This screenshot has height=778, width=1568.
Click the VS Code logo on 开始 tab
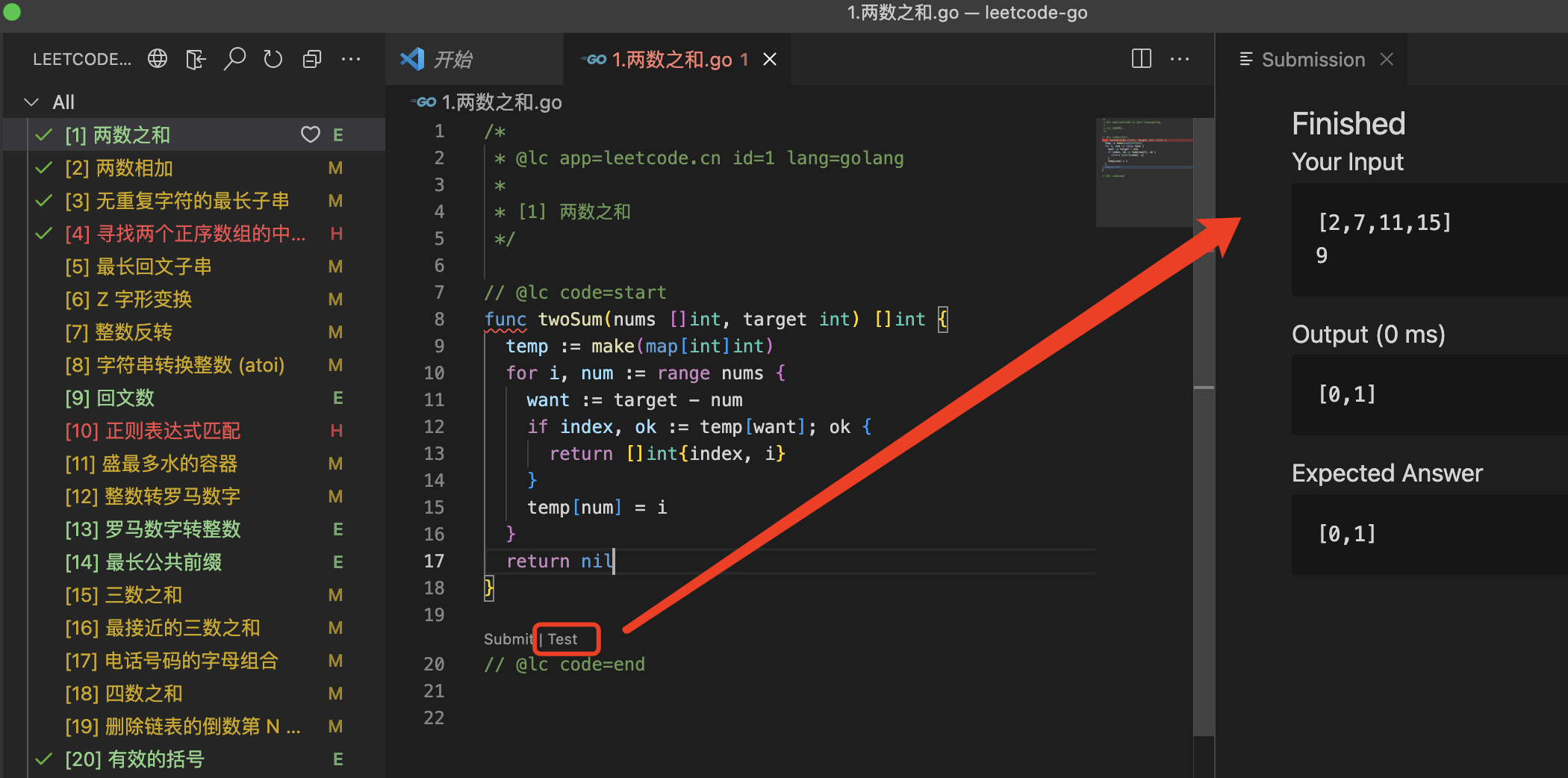(412, 59)
